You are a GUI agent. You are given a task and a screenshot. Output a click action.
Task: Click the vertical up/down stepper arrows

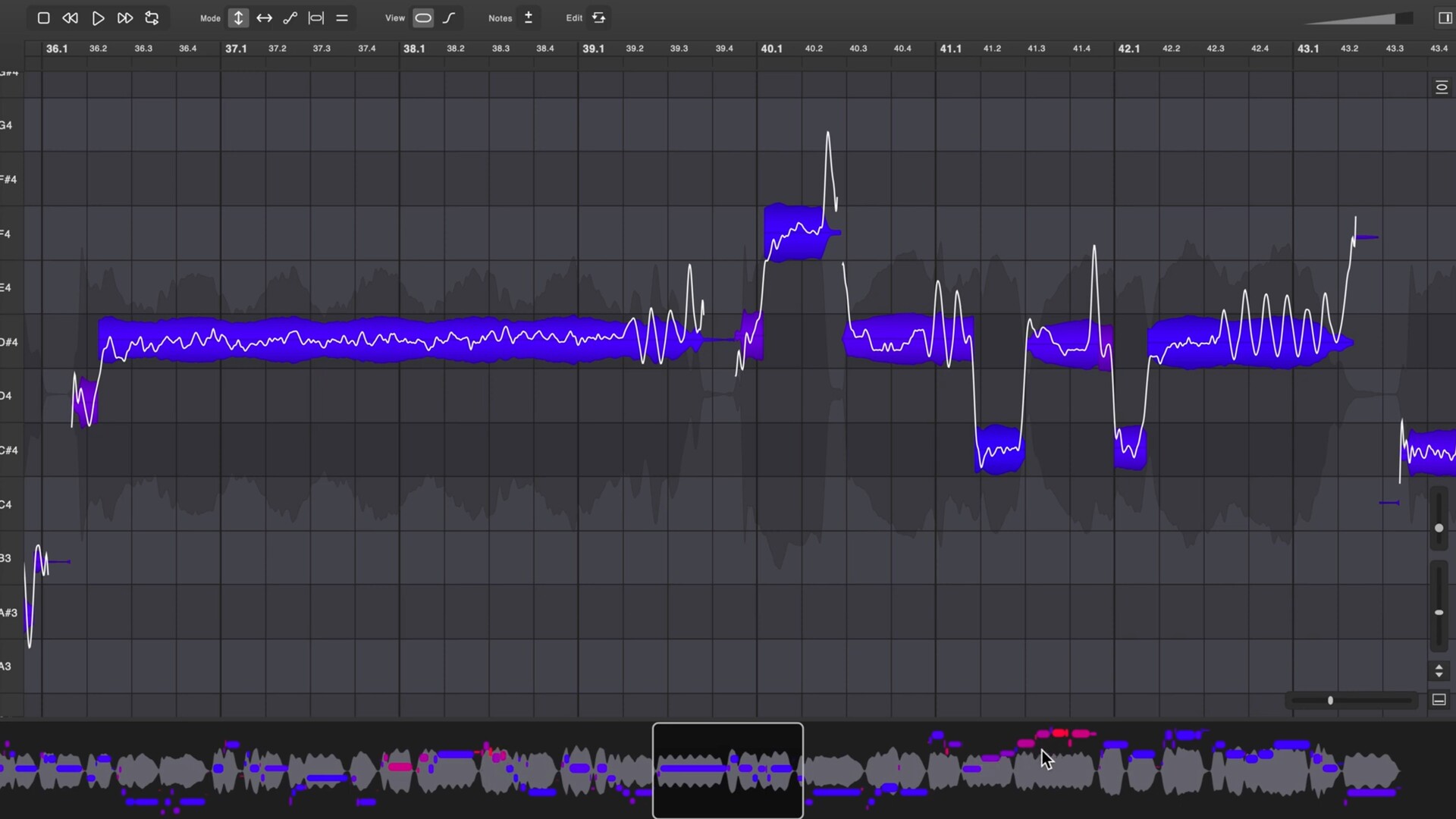coord(1439,670)
